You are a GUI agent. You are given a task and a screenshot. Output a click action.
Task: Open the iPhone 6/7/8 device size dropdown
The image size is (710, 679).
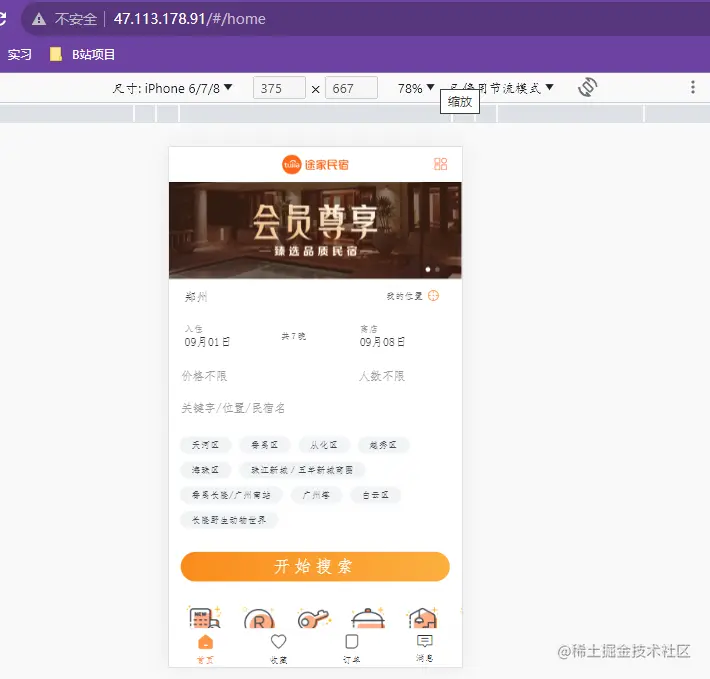[172, 88]
